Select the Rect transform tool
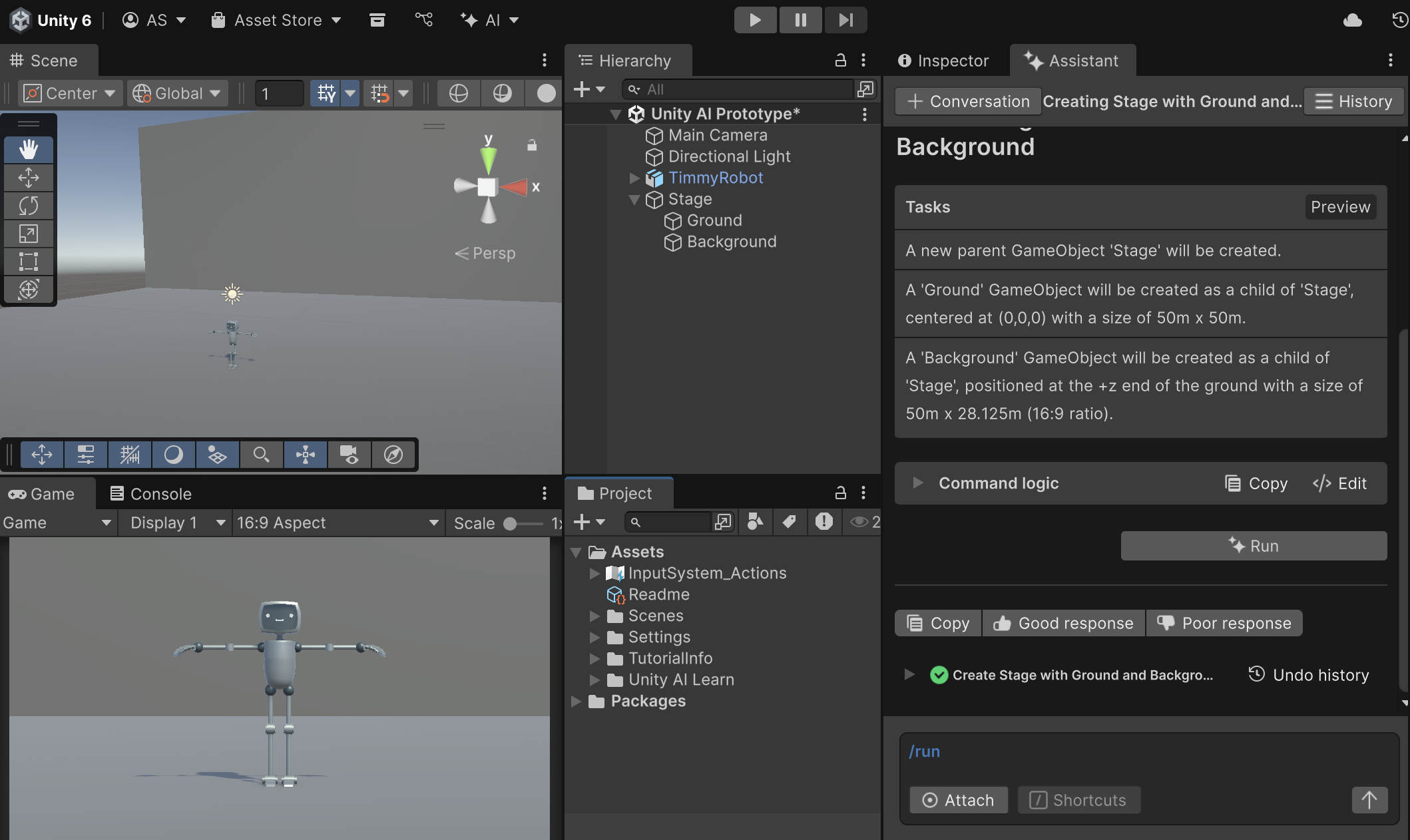 (x=28, y=262)
